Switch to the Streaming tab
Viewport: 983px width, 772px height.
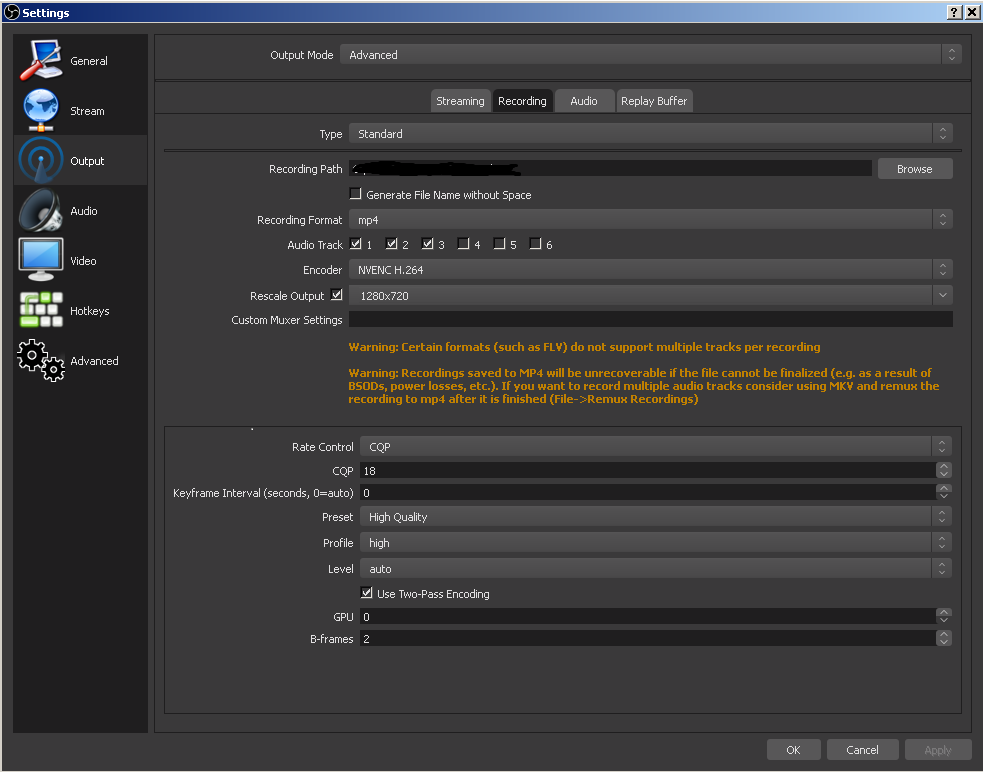[x=460, y=101]
